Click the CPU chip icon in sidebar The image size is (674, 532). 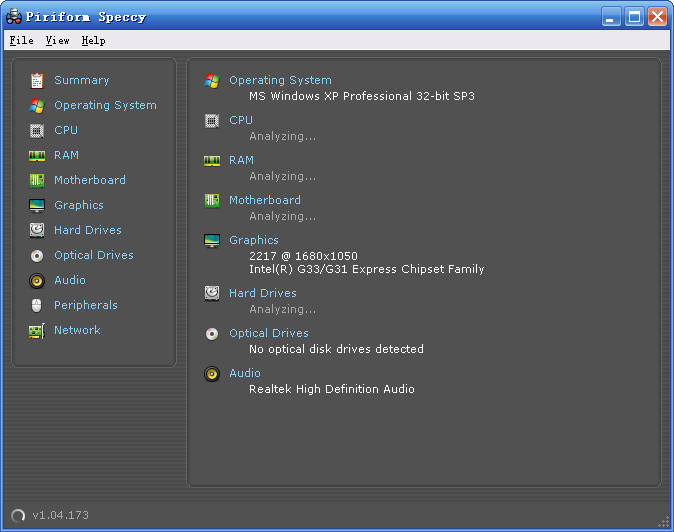[37, 130]
